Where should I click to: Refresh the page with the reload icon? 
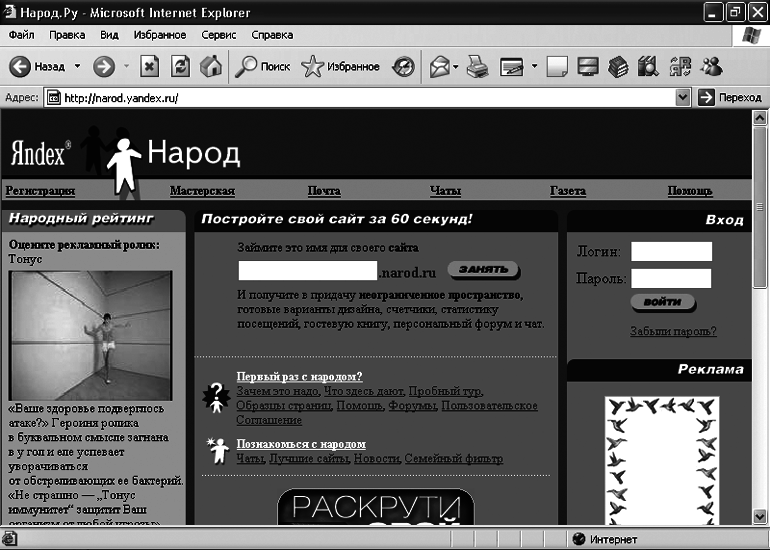(x=180, y=67)
